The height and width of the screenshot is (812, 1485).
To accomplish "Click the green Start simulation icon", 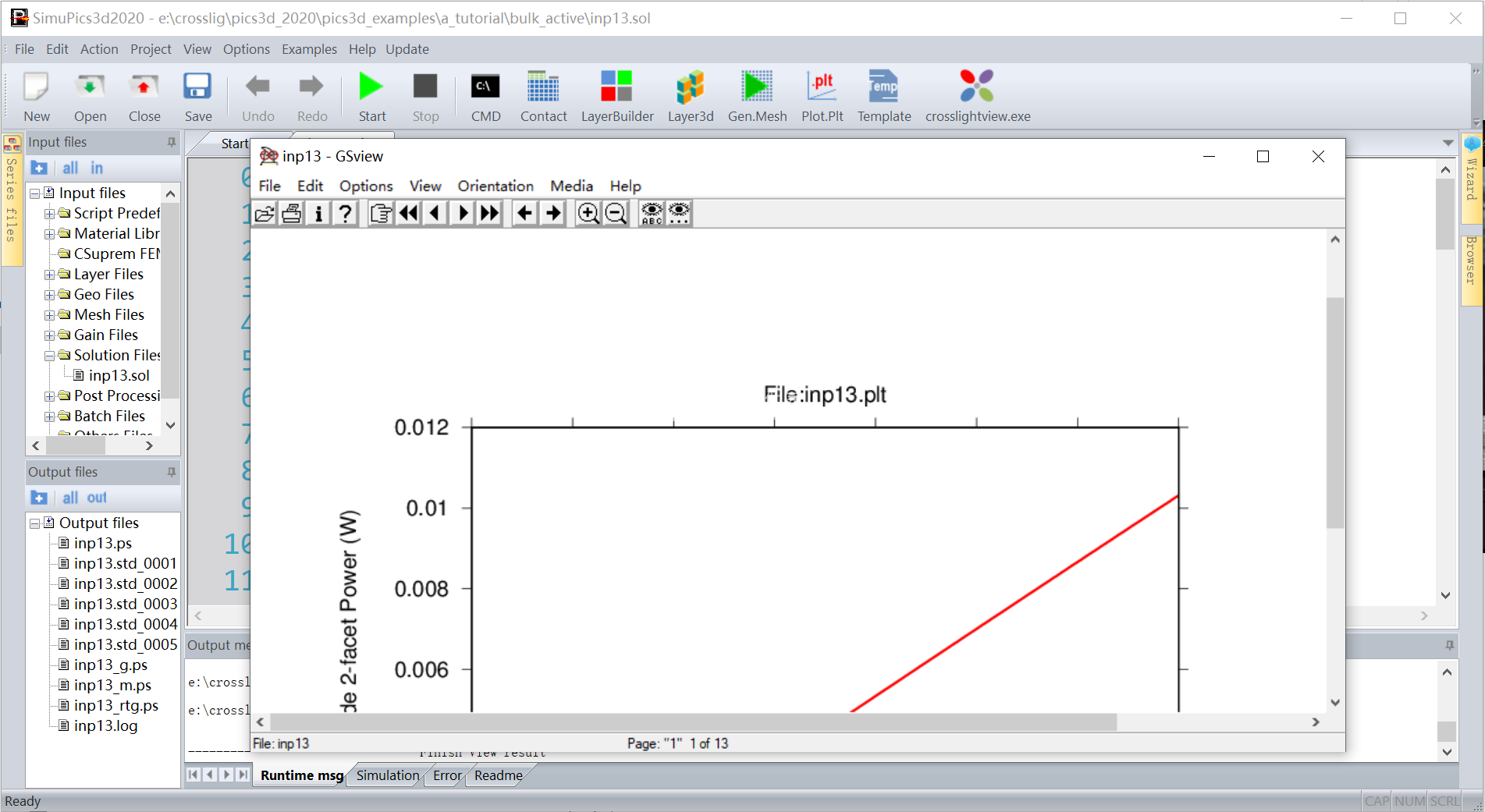I will (371, 87).
